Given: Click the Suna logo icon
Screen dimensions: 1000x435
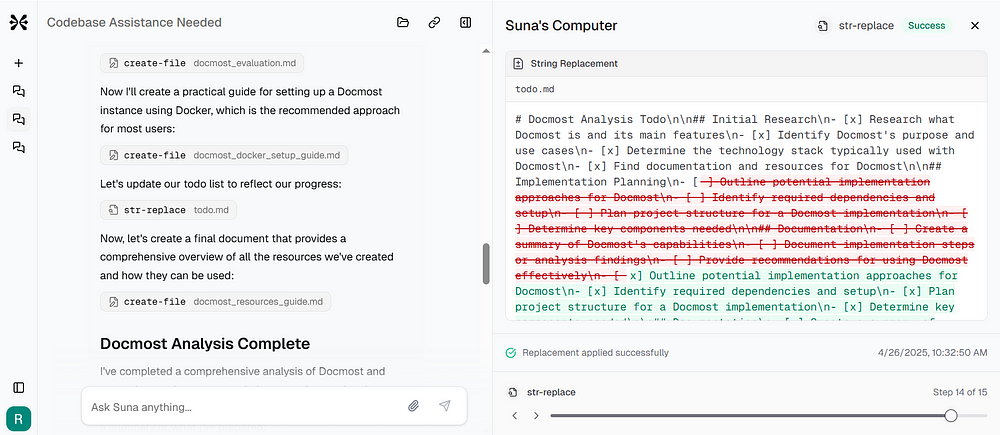Looking at the screenshot, I should pos(18,22).
